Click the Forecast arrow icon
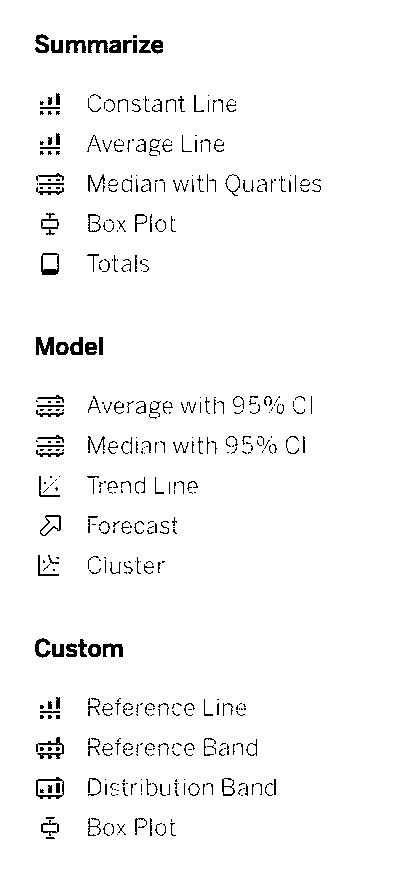 50,526
